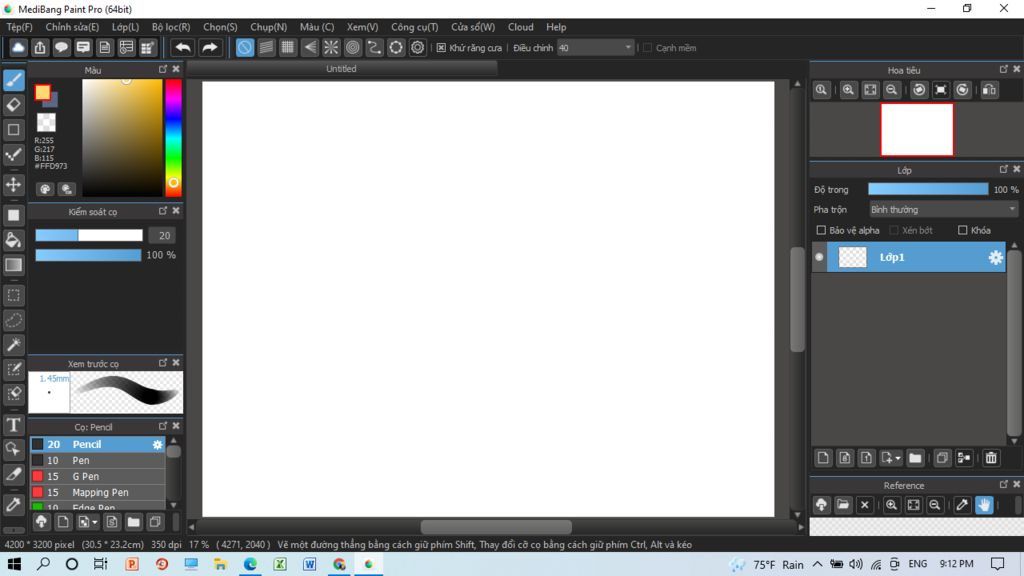Viewport: 1024px width, 576px height.
Task: Open the Lớp(L) menu
Action: point(125,27)
